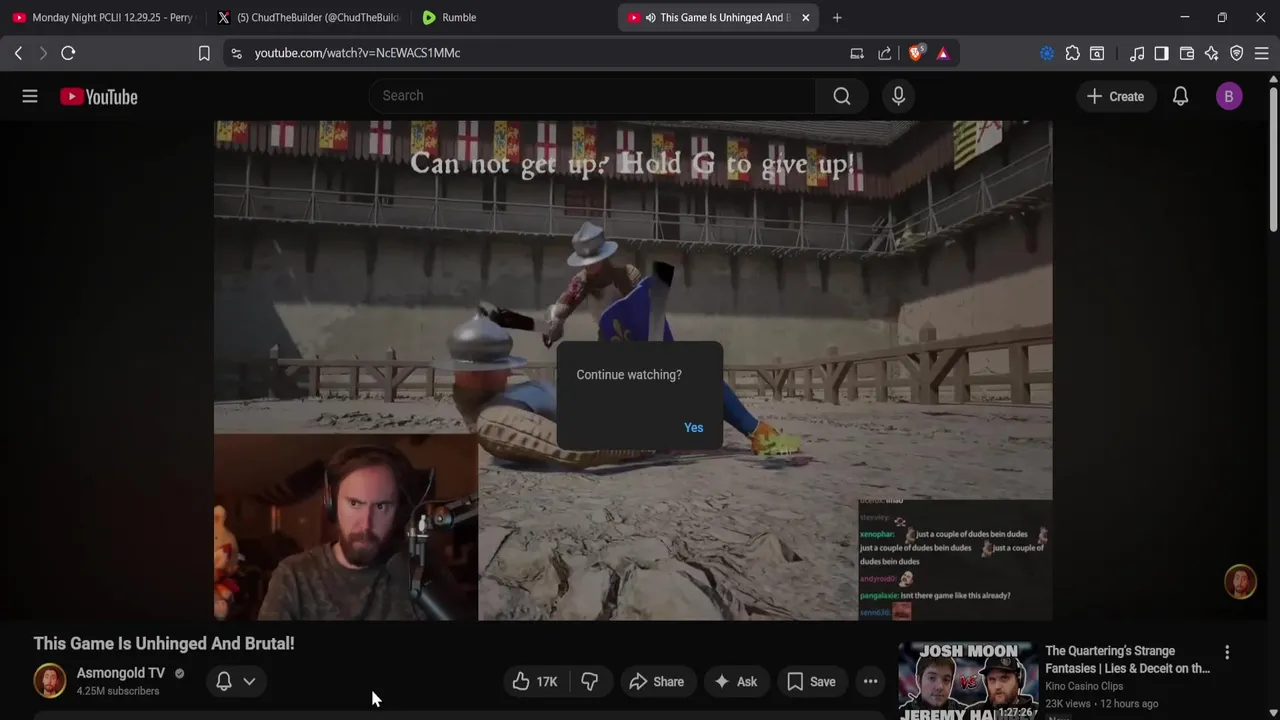
Task: Focus the YouTube search box
Action: (x=592, y=96)
